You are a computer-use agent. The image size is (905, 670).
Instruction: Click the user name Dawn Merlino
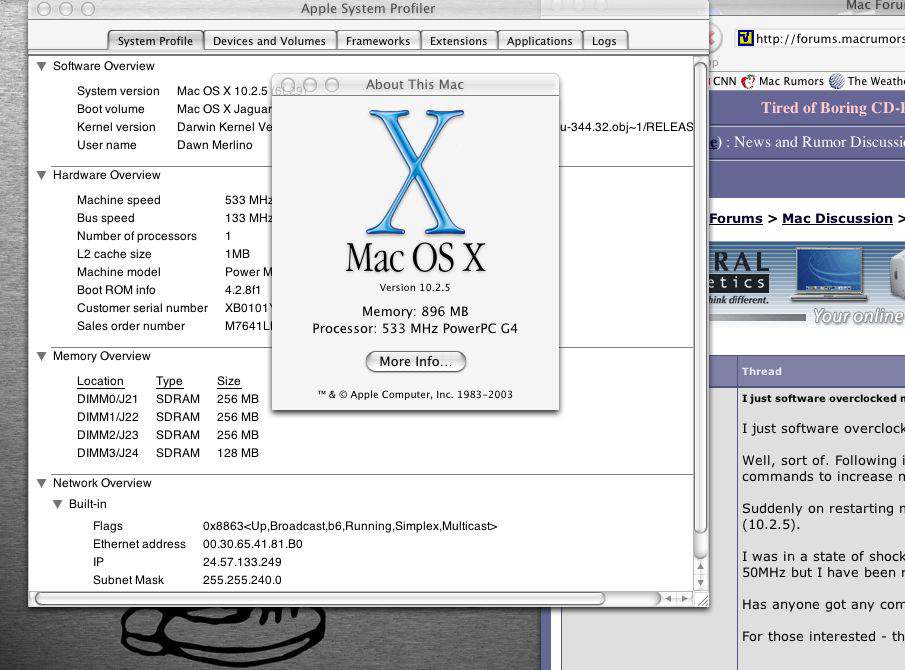(215, 145)
